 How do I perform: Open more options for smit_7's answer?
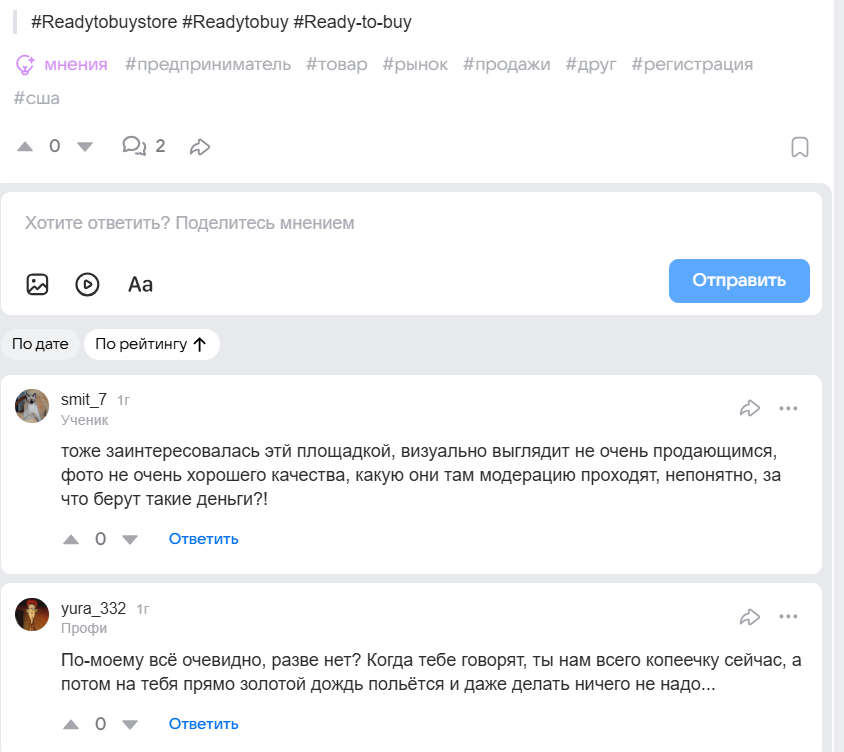click(x=789, y=408)
